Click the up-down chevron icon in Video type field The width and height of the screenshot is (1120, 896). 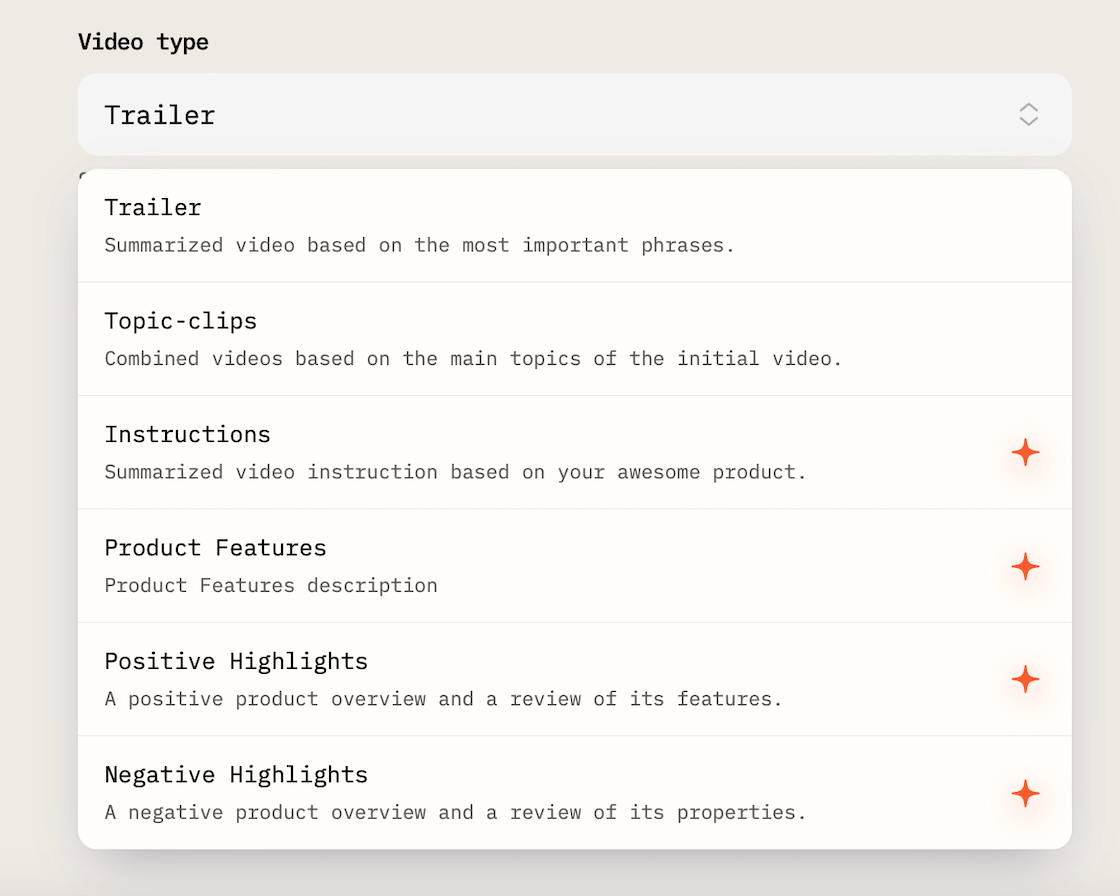point(1028,114)
